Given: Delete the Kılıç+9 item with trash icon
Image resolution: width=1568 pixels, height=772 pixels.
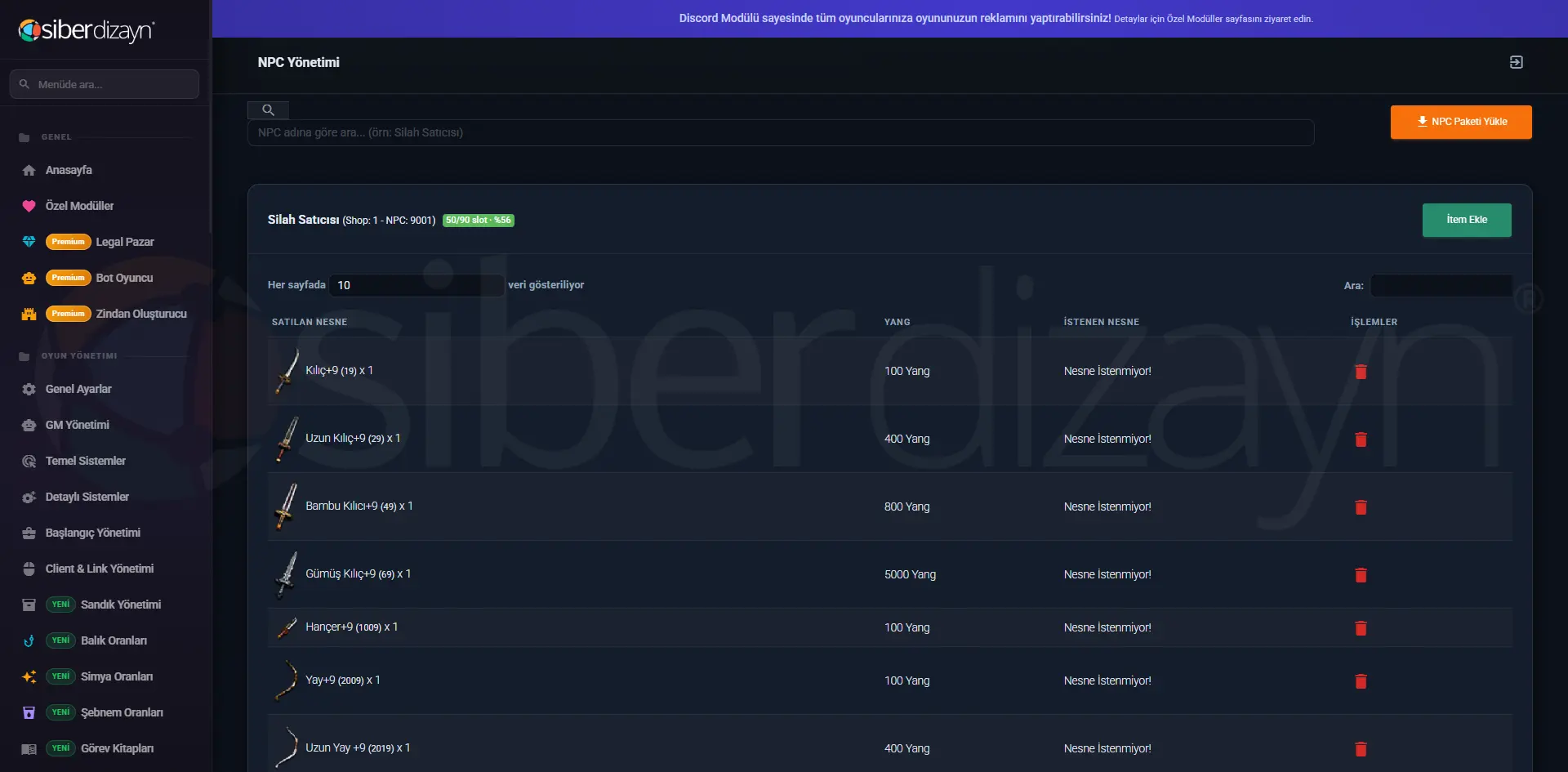Looking at the screenshot, I should 1361,372.
